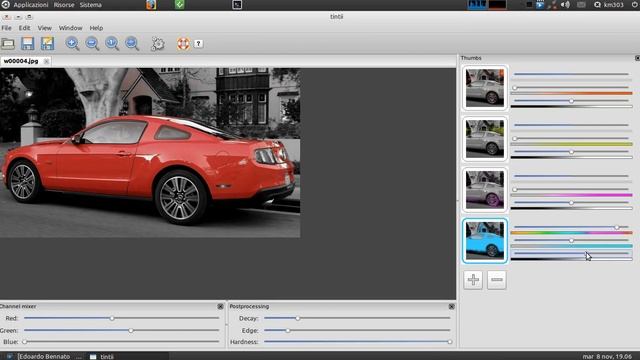Click the Open file toolbar icon

8,43
